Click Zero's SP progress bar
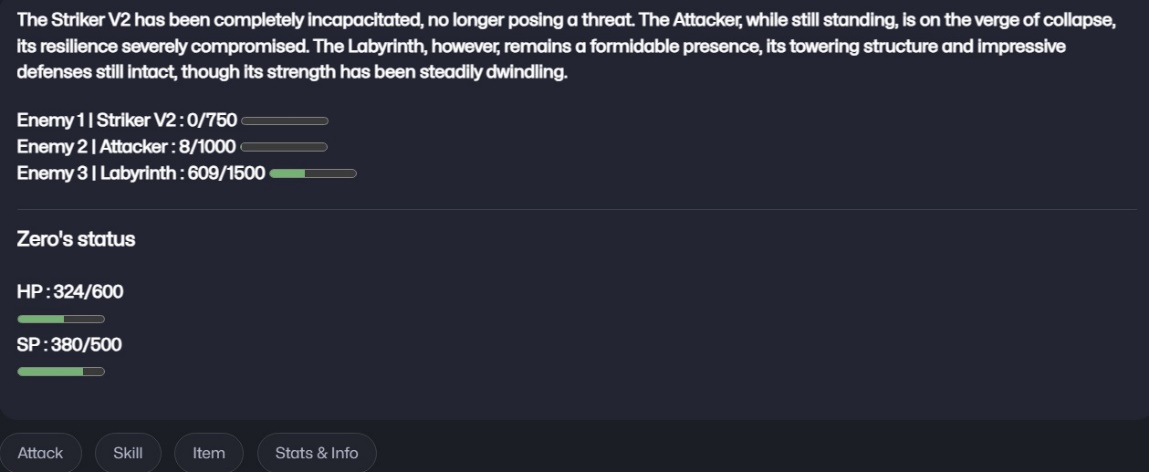 [x=61, y=372]
